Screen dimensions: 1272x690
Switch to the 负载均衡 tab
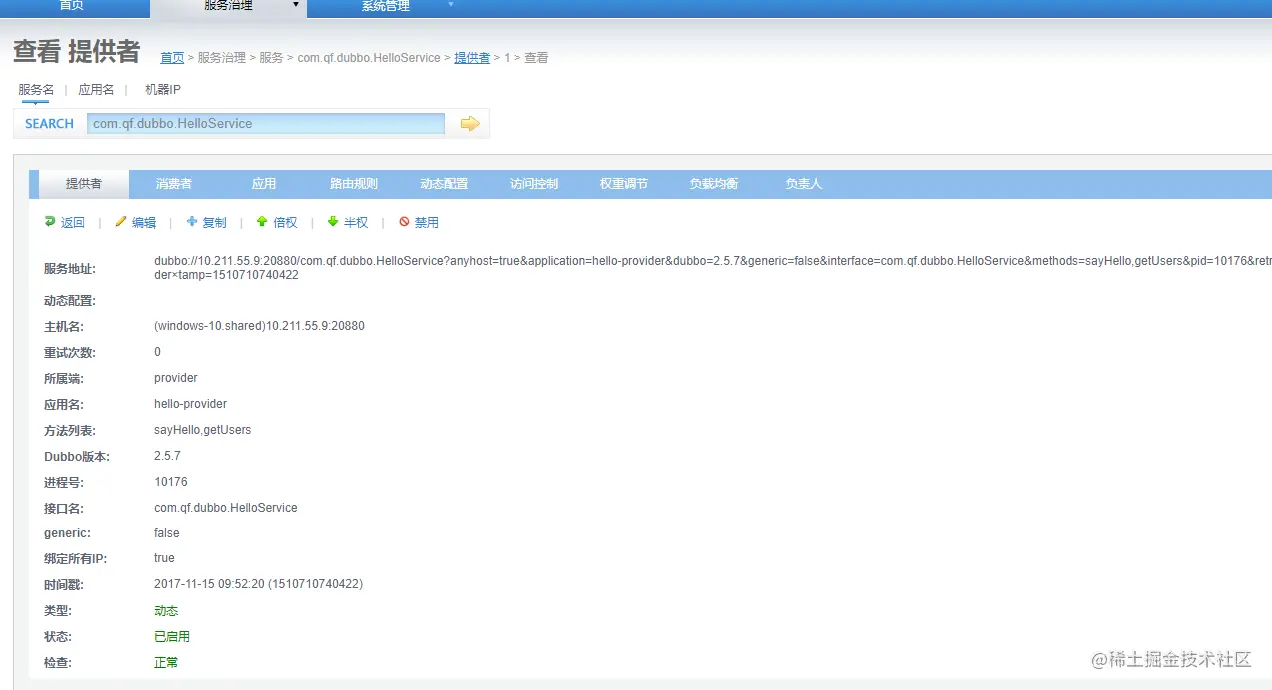pyautogui.click(x=714, y=184)
